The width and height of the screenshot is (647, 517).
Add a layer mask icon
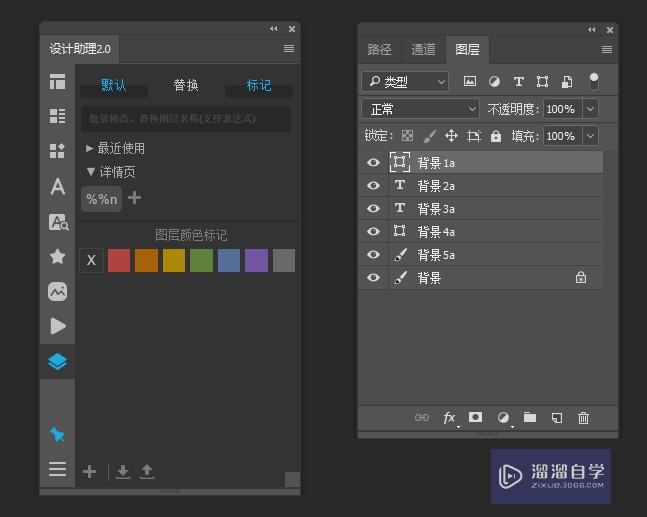(x=475, y=417)
